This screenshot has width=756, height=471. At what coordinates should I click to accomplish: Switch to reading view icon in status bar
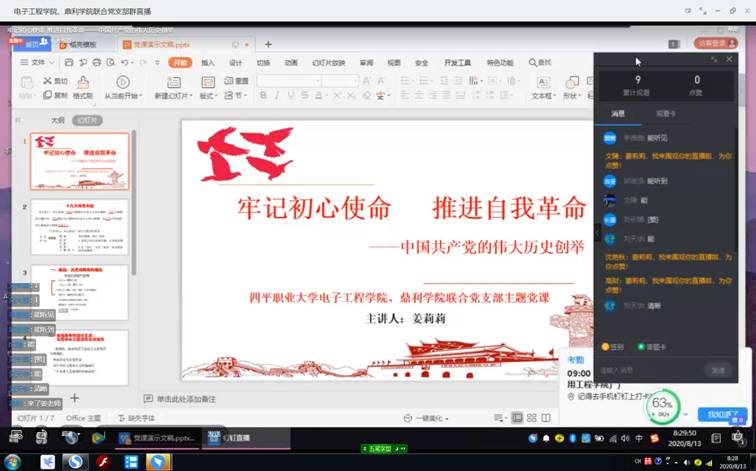[546, 417]
